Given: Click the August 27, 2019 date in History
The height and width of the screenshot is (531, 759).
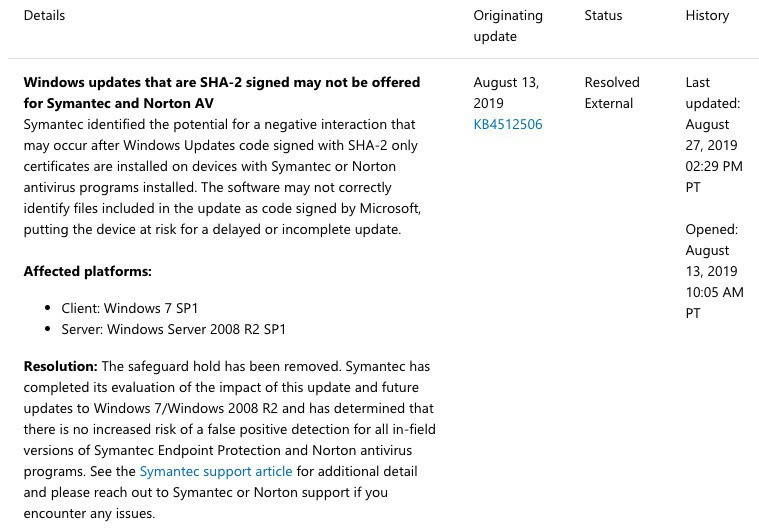Looking at the screenshot, I should click(x=711, y=134).
